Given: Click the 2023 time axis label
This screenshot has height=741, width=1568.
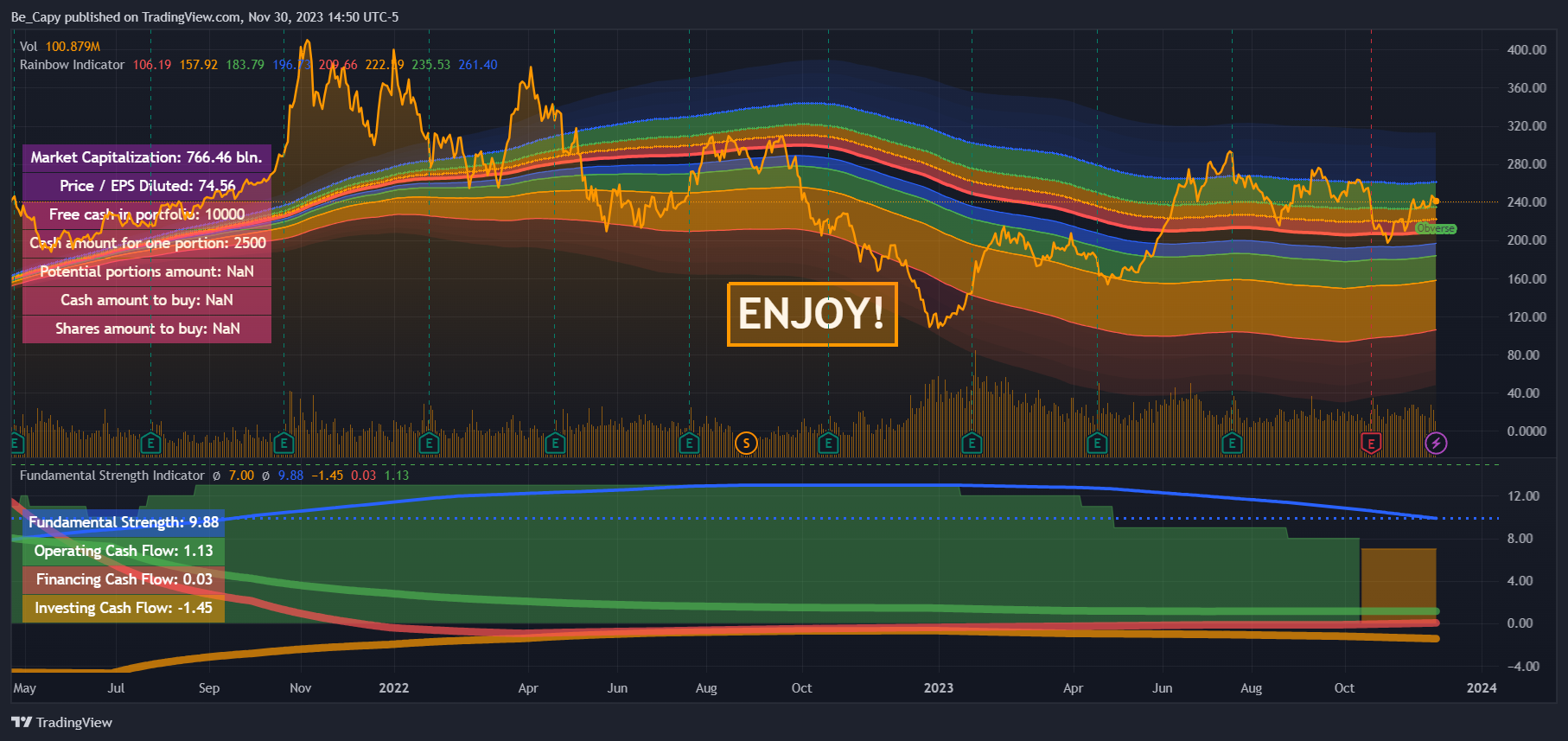Looking at the screenshot, I should tap(939, 688).
